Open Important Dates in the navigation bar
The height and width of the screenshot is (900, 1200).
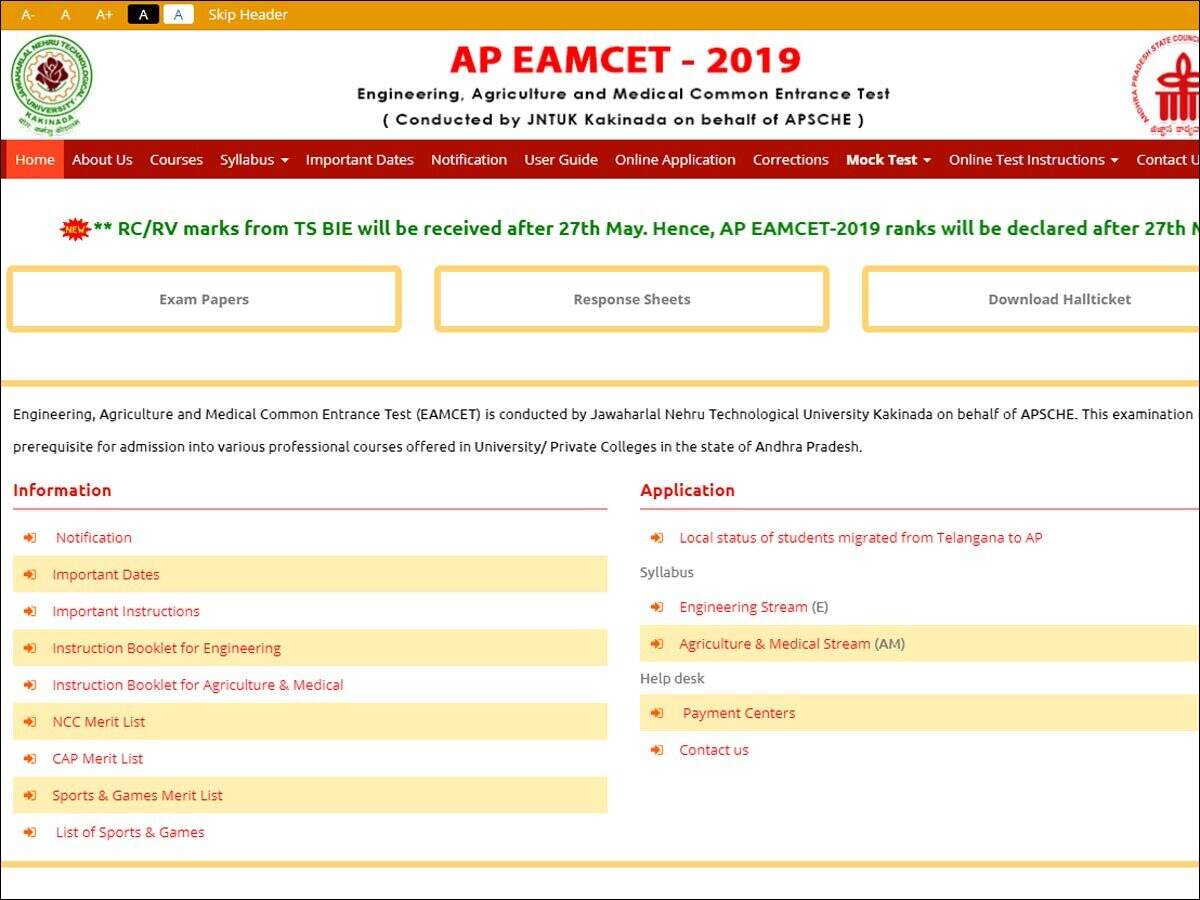[359, 160]
